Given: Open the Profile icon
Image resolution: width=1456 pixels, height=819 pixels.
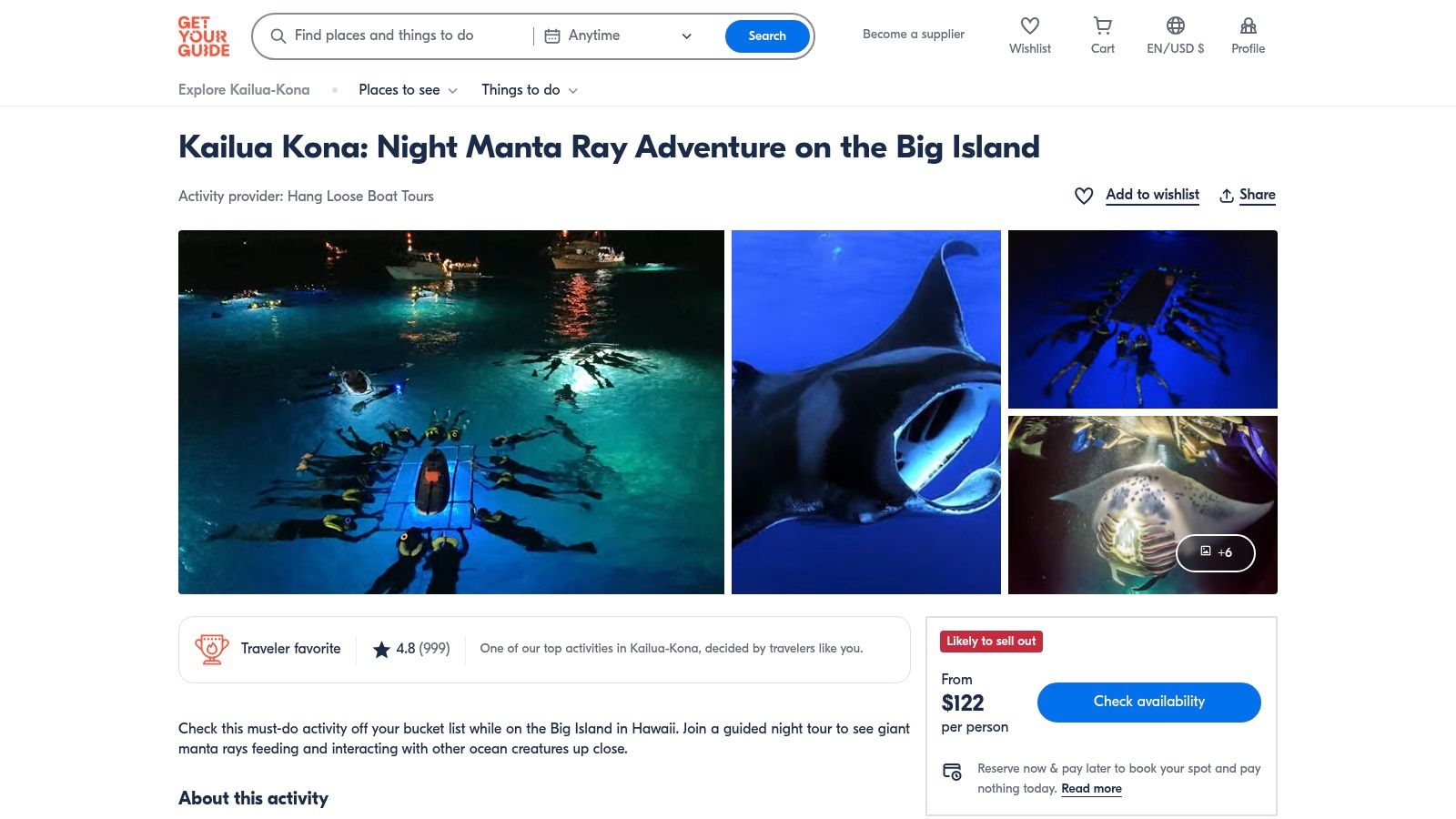Looking at the screenshot, I should click(1248, 26).
